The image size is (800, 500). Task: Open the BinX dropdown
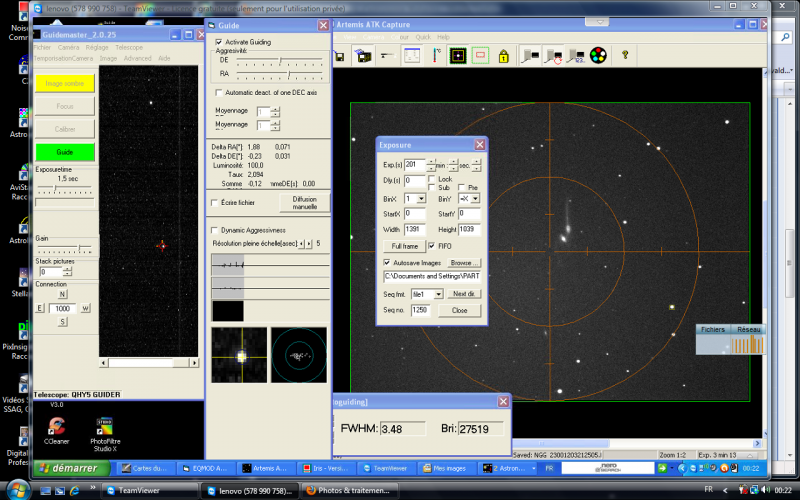422,199
